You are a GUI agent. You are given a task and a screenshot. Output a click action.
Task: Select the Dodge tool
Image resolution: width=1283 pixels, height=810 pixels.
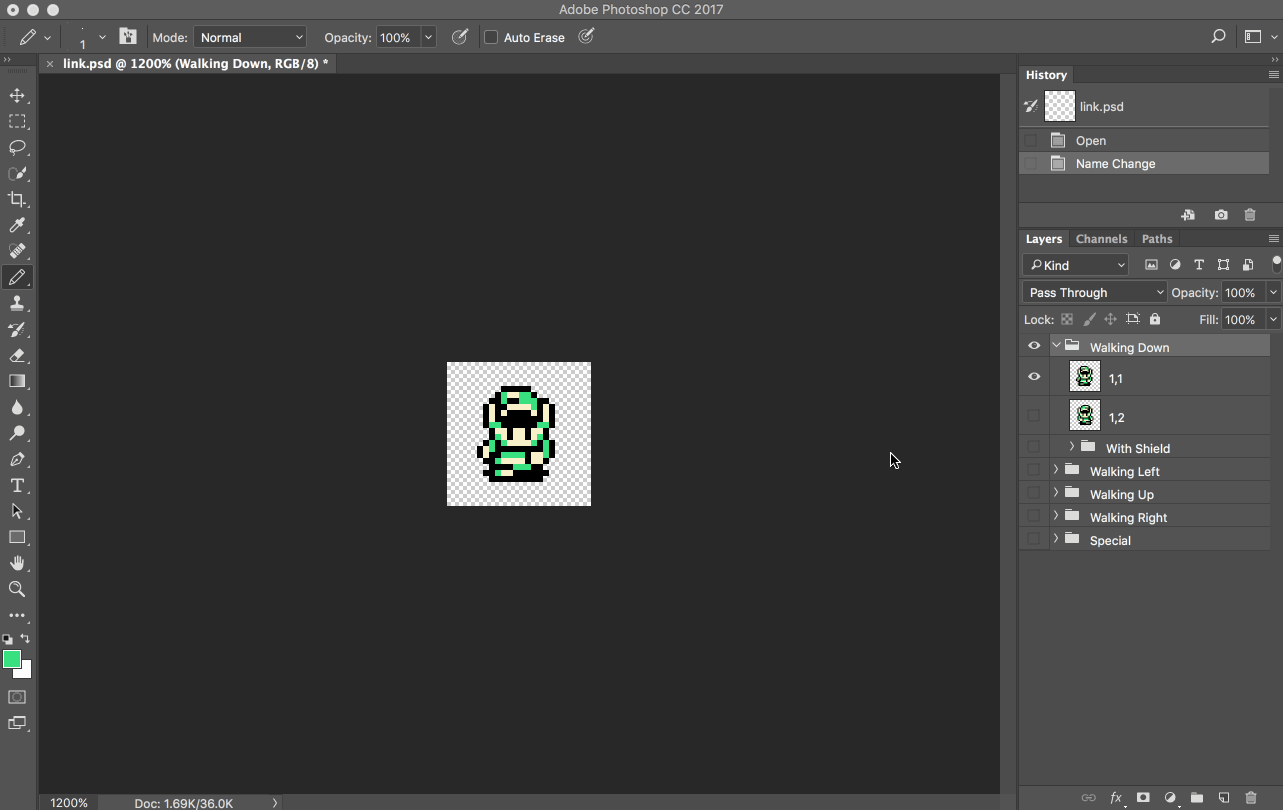17,434
